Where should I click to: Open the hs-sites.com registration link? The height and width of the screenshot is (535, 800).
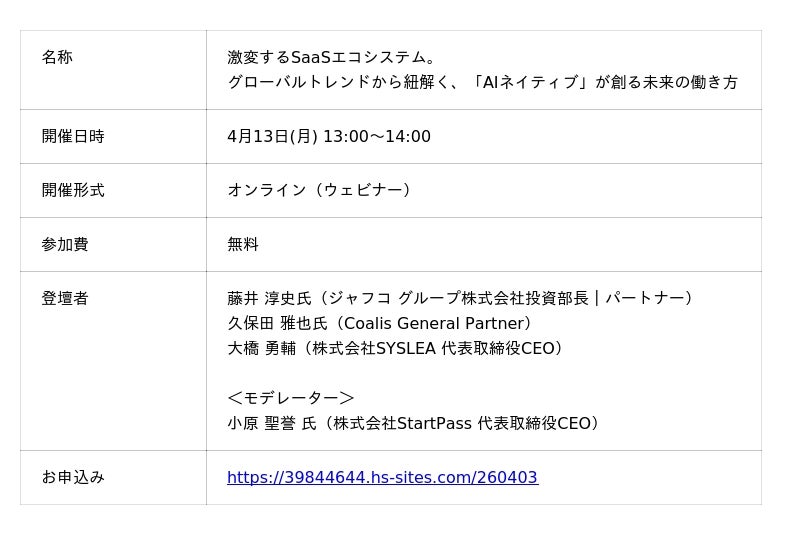(382, 478)
